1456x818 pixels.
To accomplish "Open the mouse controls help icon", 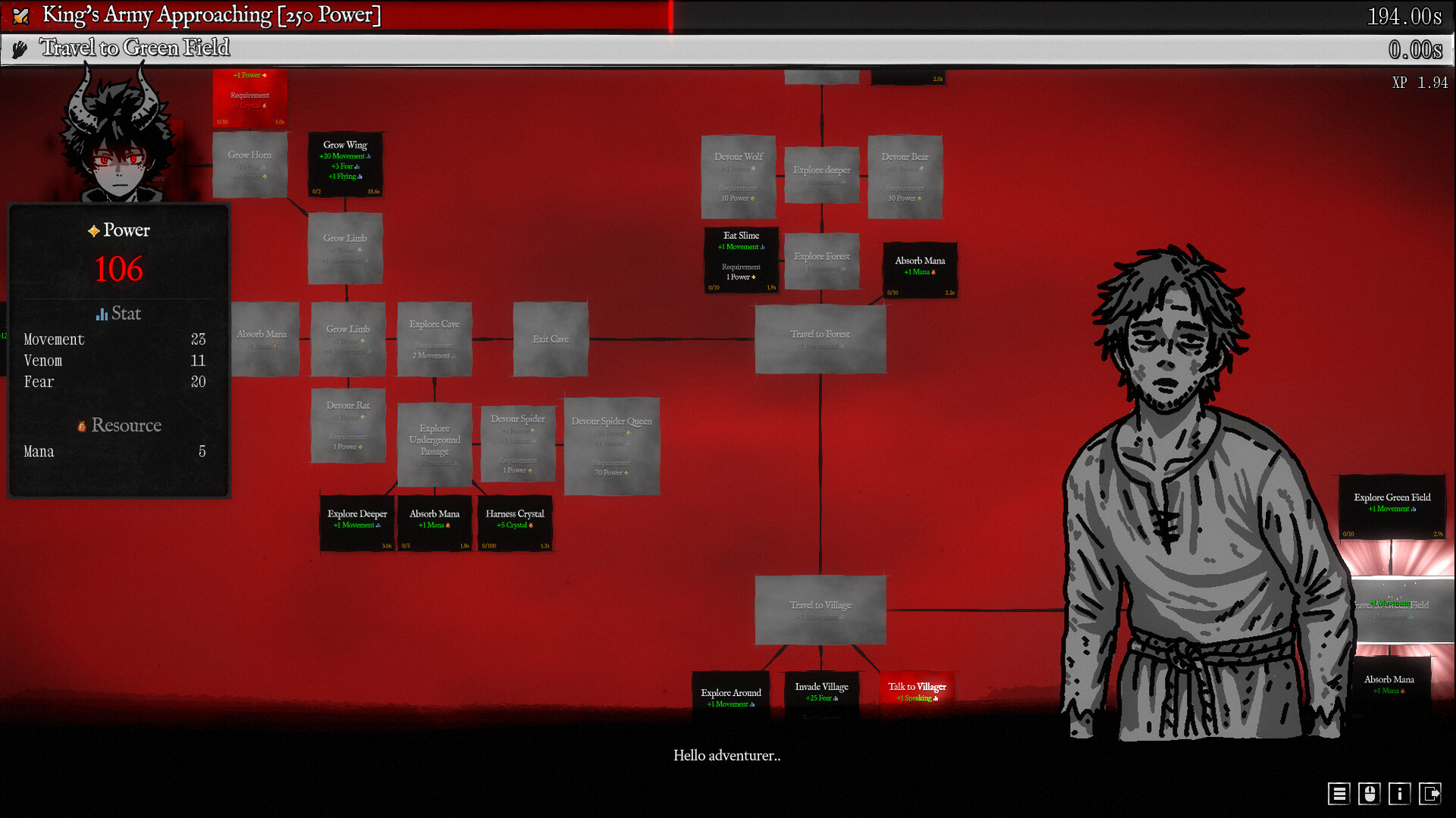I will pos(1370,794).
